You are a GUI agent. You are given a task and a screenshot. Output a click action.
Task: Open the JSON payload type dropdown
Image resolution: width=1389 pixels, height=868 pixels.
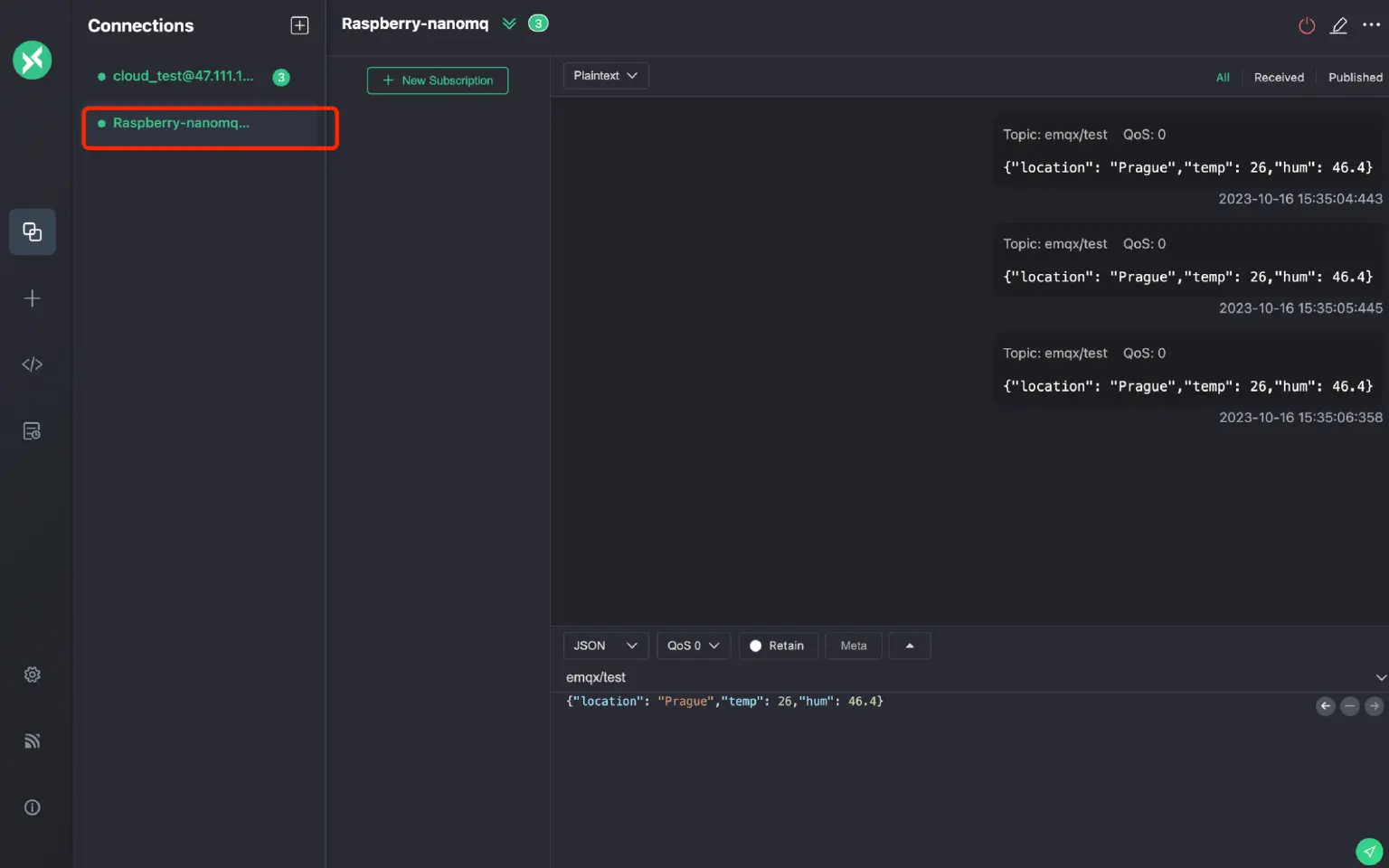coord(605,646)
